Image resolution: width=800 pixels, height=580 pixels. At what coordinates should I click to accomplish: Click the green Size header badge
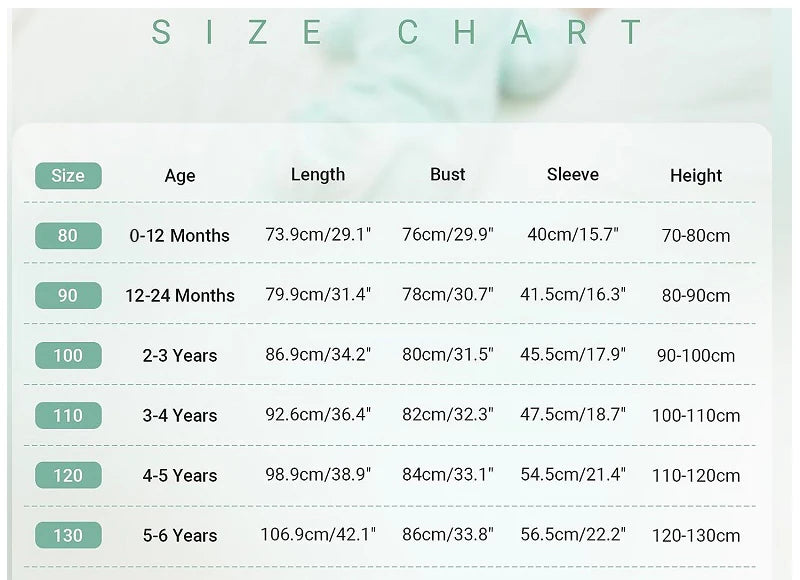coord(68,175)
